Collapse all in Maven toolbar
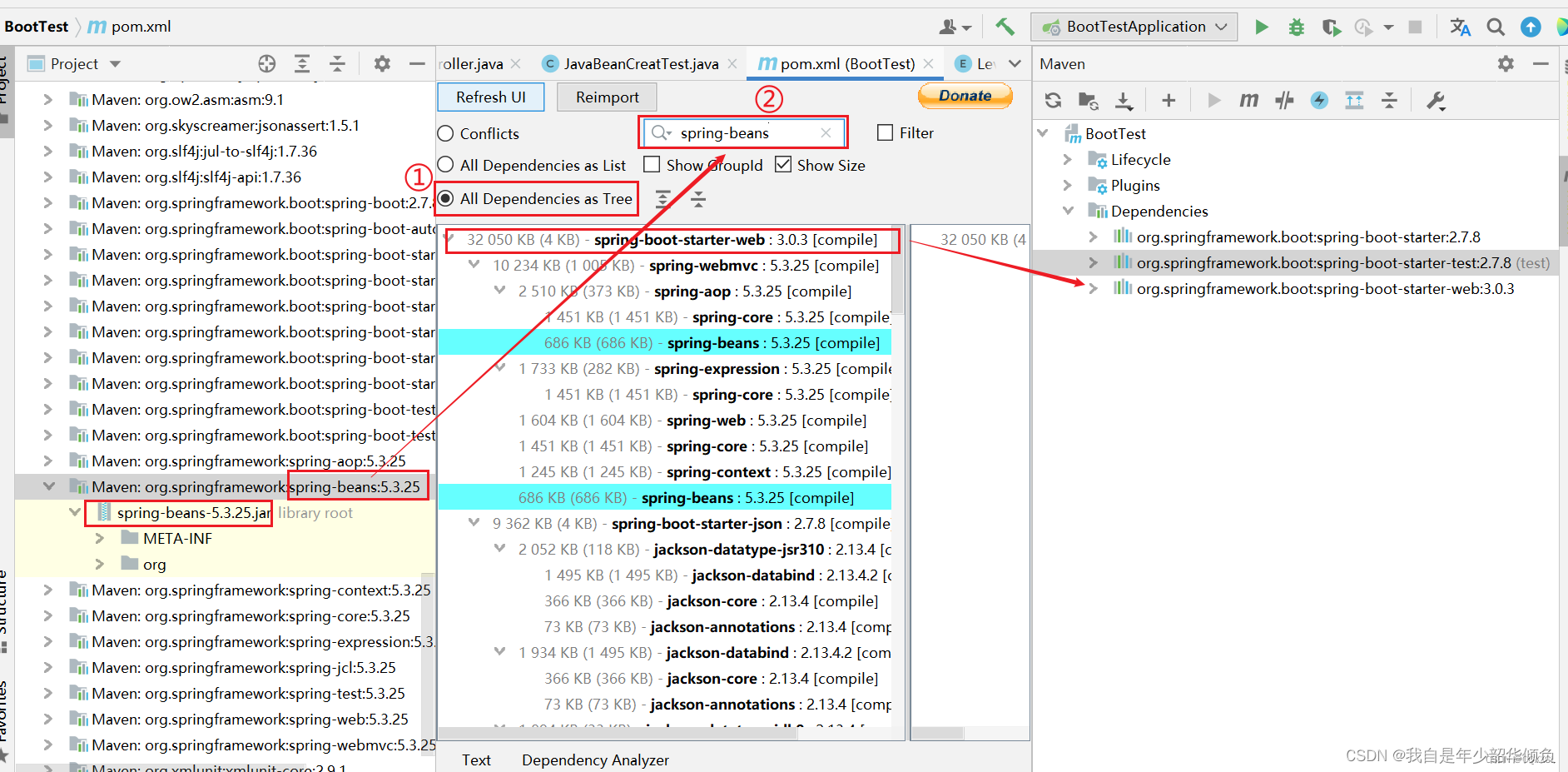This screenshot has width=1568, height=772. pos(1389,100)
